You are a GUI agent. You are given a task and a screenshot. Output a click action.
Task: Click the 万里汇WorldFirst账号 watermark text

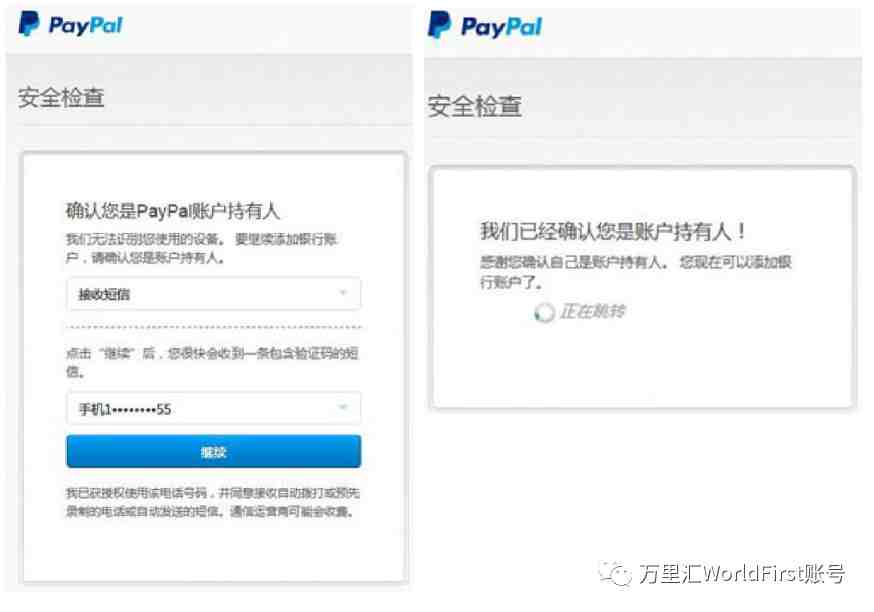[742, 574]
